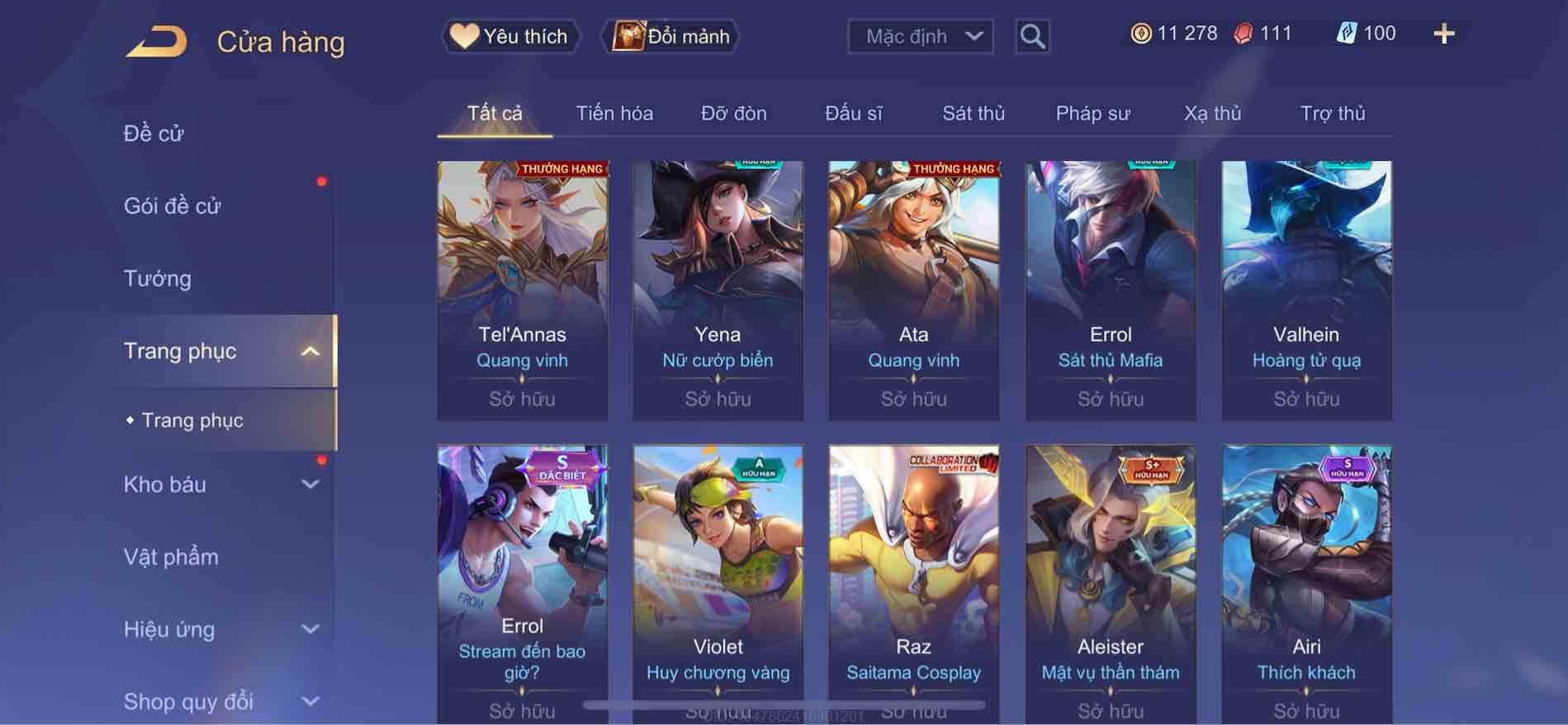The height and width of the screenshot is (725, 1568).
Task: Click the red gem currency icon
Action: click(1243, 34)
